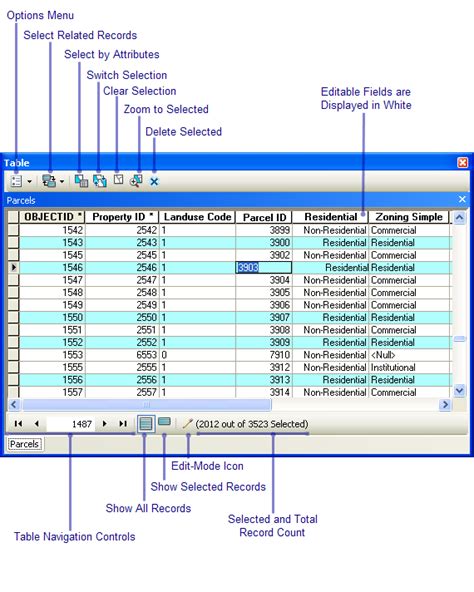Click the Landuse Code column header
The width and height of the screenshot is (474, 592).
click(x=197, y=217)
